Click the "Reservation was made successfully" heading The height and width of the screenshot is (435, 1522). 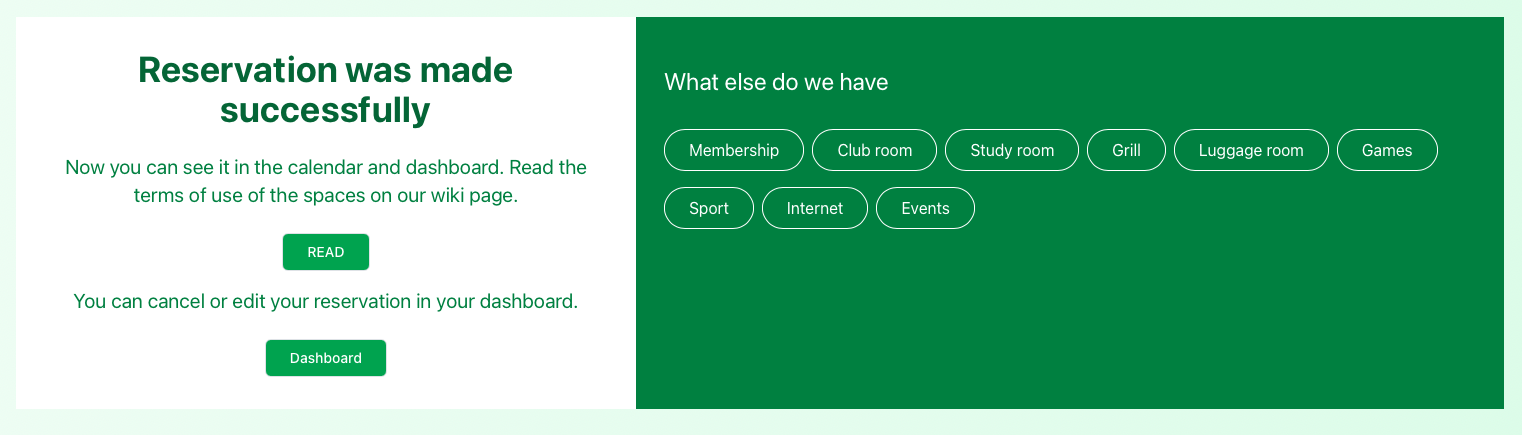(x=325, y=90)
